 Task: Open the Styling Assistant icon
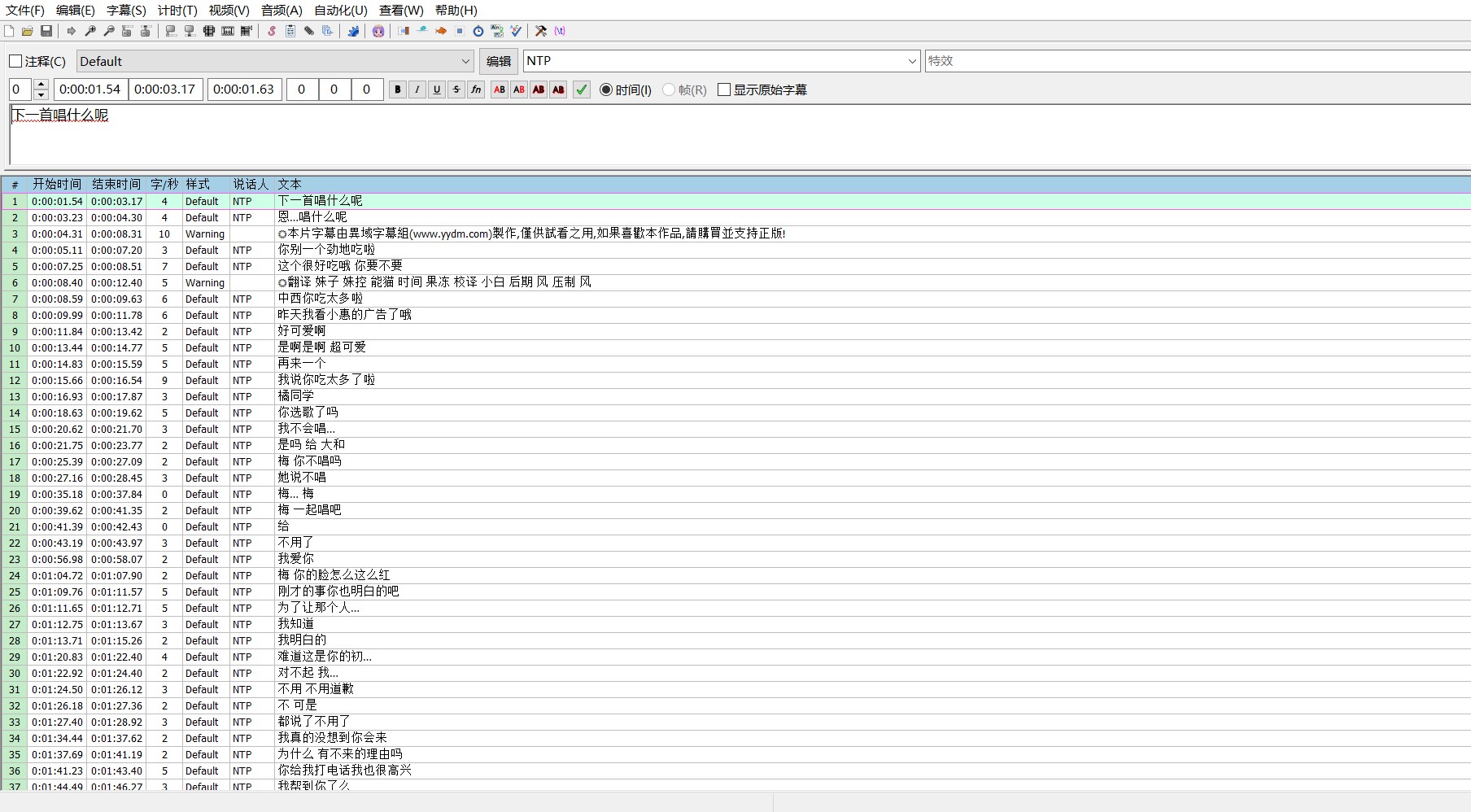(422, 31)
